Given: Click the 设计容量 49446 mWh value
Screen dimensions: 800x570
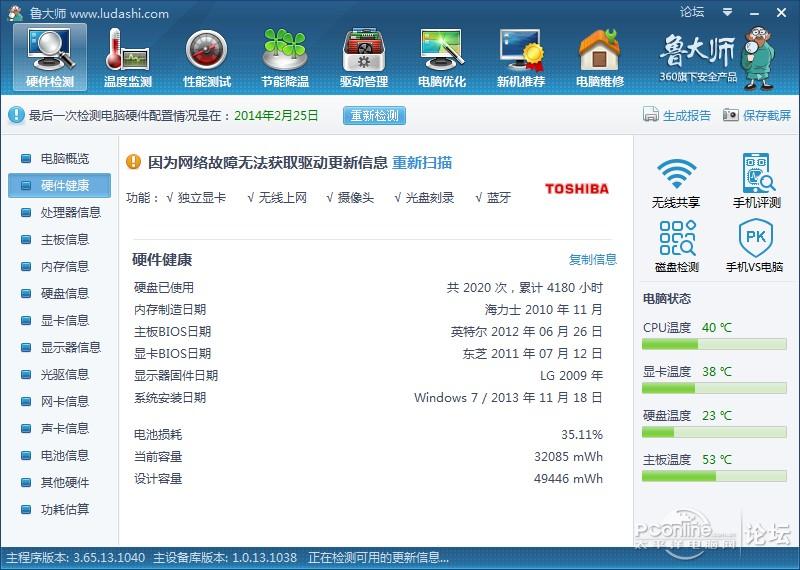Looking at the screenshot, I should tap(568, 479).
